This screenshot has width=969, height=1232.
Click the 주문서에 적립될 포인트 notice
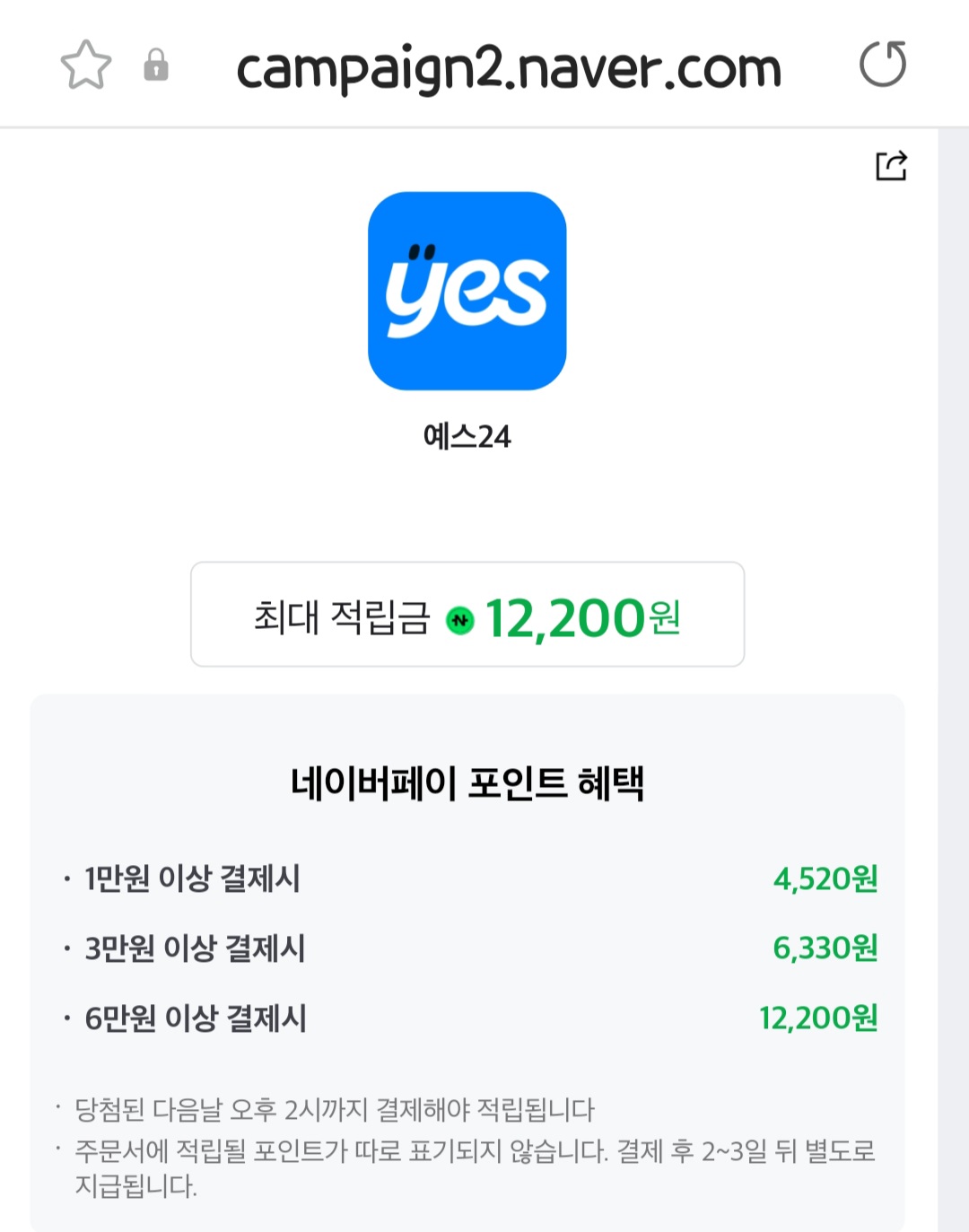point(474,1151)
